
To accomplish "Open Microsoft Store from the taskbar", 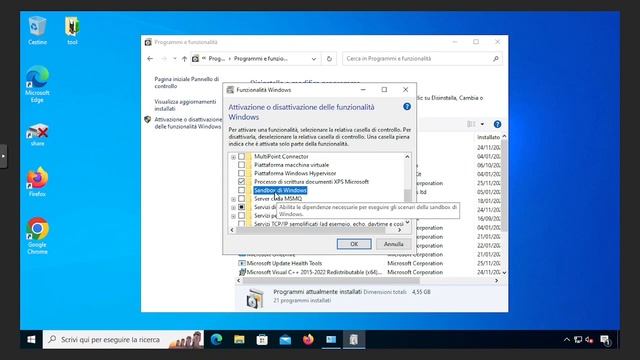I will 262,340.
